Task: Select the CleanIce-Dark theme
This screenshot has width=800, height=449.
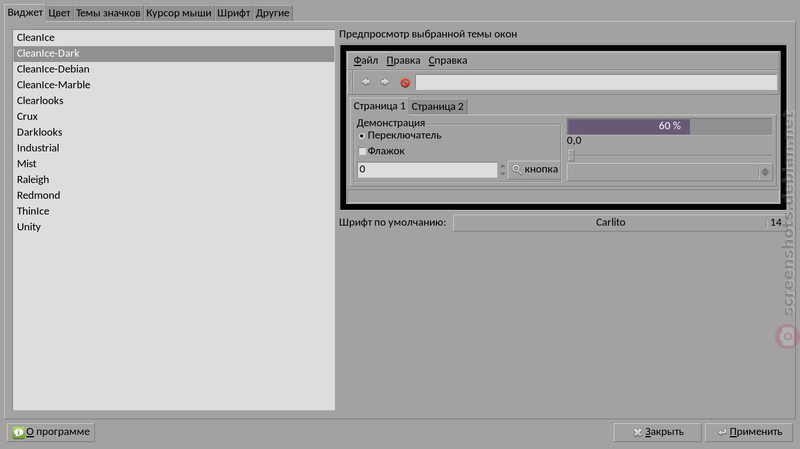Action: coord(173,54)
